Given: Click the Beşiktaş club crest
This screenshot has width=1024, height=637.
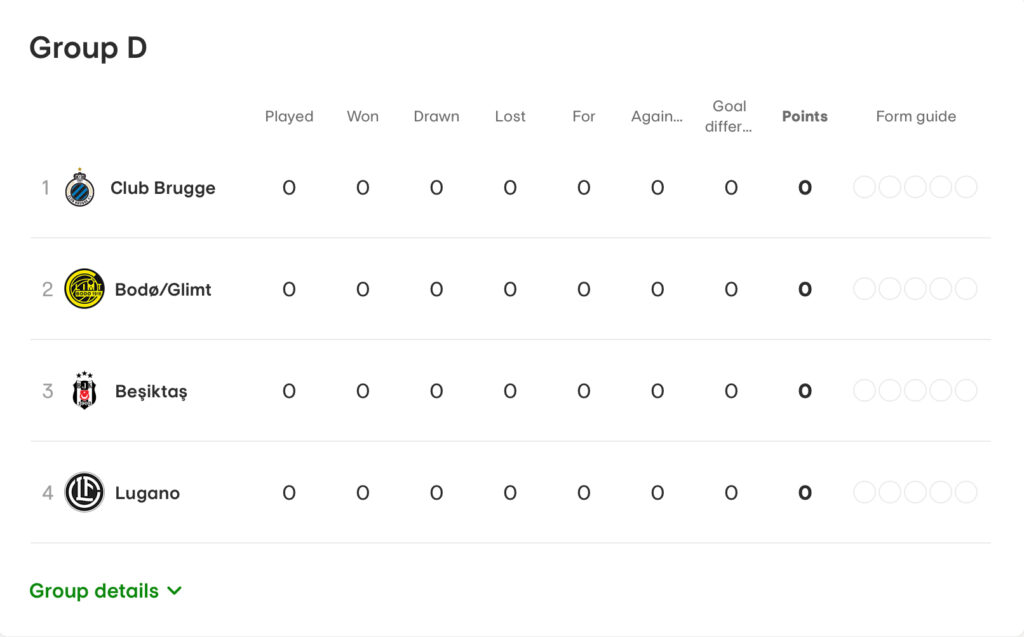Looking at the screenshot, I should tap(84, 391).
